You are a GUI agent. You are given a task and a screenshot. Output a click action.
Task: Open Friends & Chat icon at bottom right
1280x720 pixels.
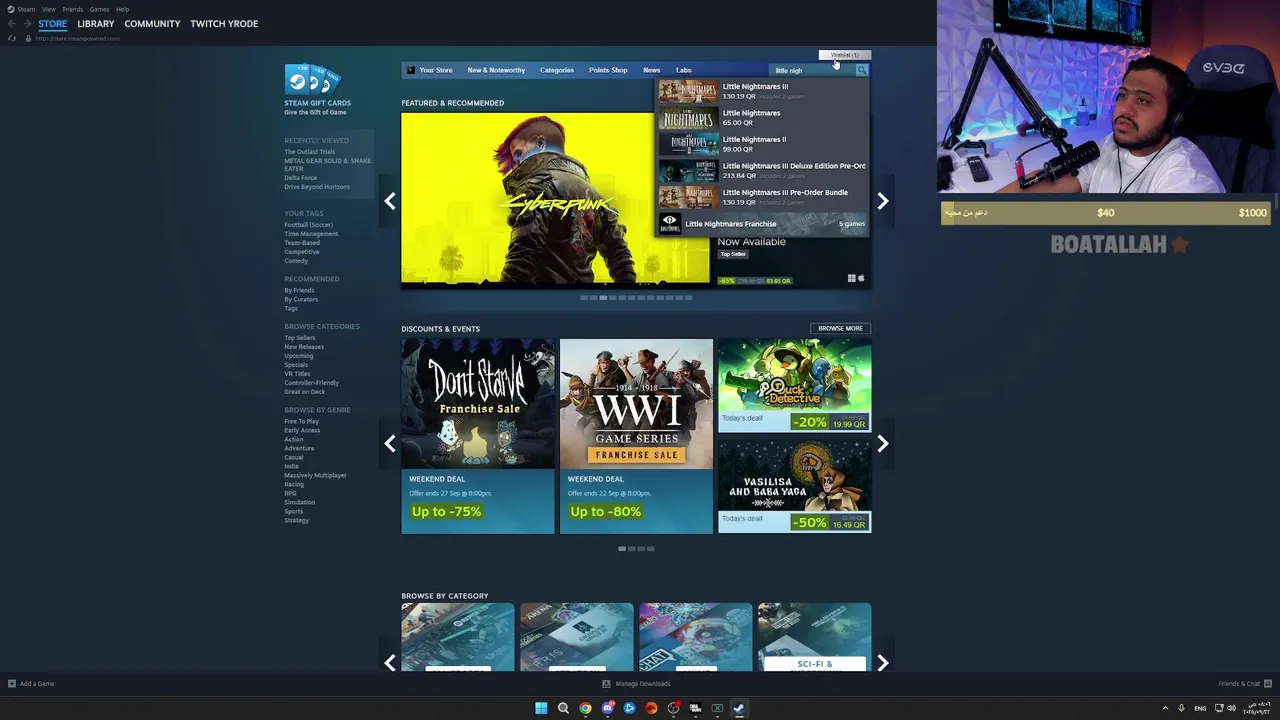[x=1269, y=684]
